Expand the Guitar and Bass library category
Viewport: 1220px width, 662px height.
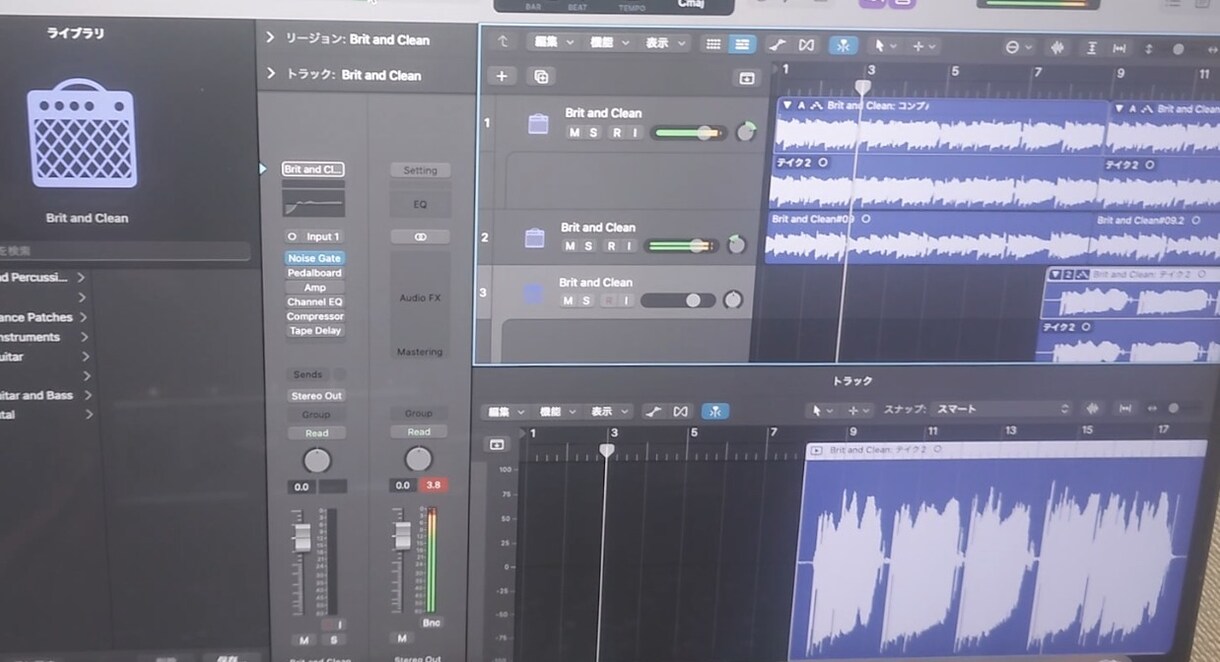pos(86,395)
